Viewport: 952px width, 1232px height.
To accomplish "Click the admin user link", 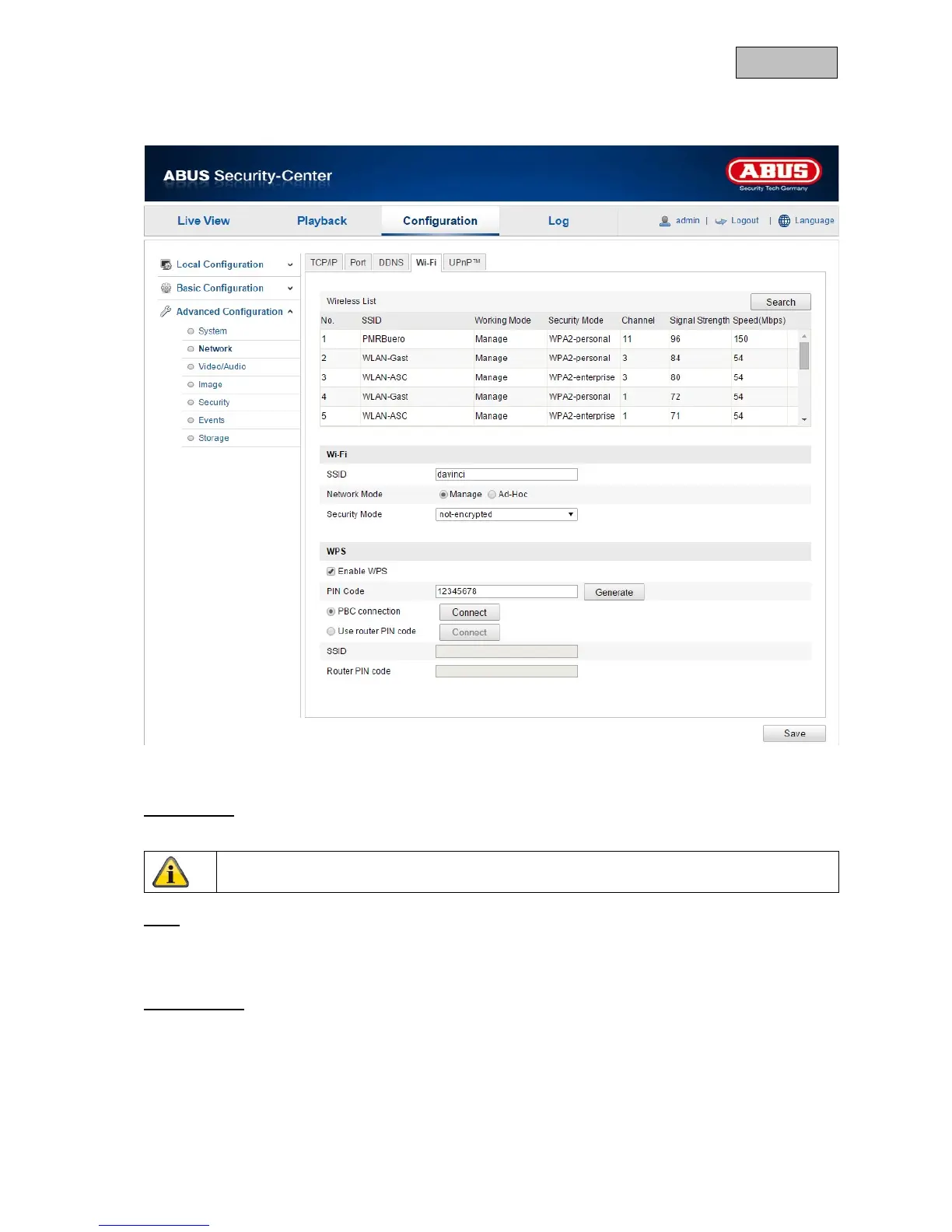I will 688,221.
